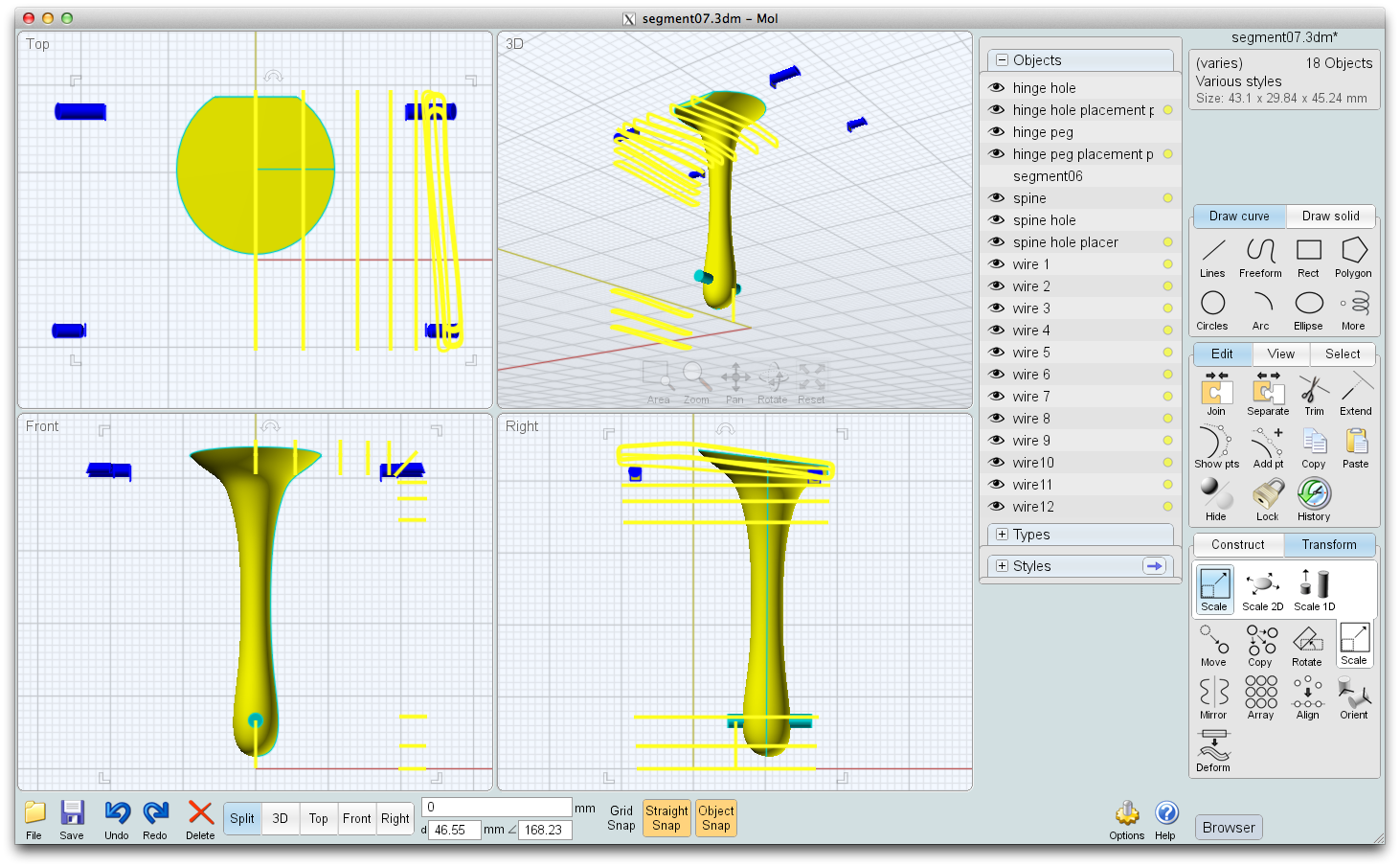The height and width of the screenshot is (867, 1400).
Task: Toggle Grid Snap
Action: tap(621, 818)
